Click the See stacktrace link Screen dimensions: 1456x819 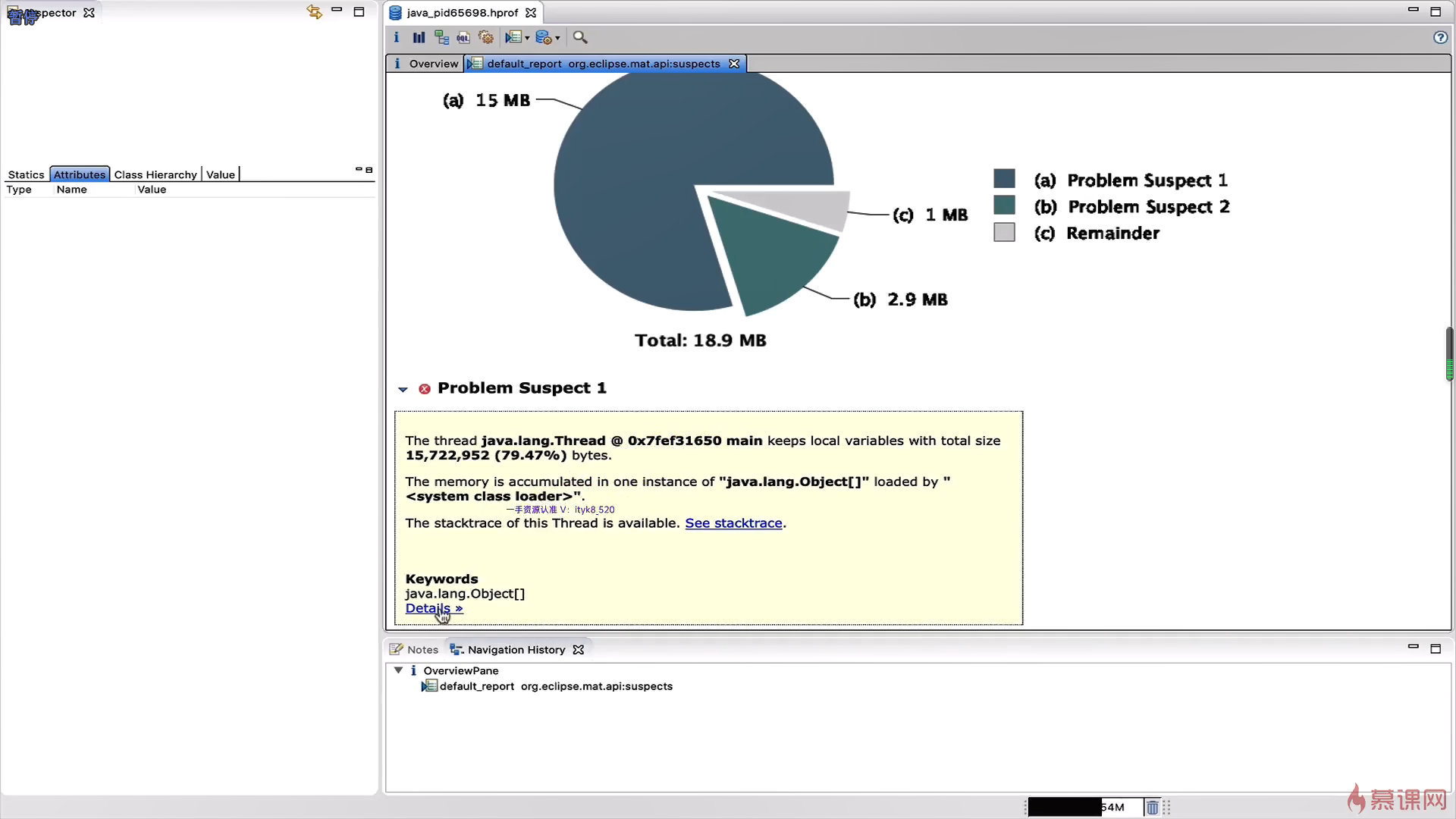click(x=733, y=523)
